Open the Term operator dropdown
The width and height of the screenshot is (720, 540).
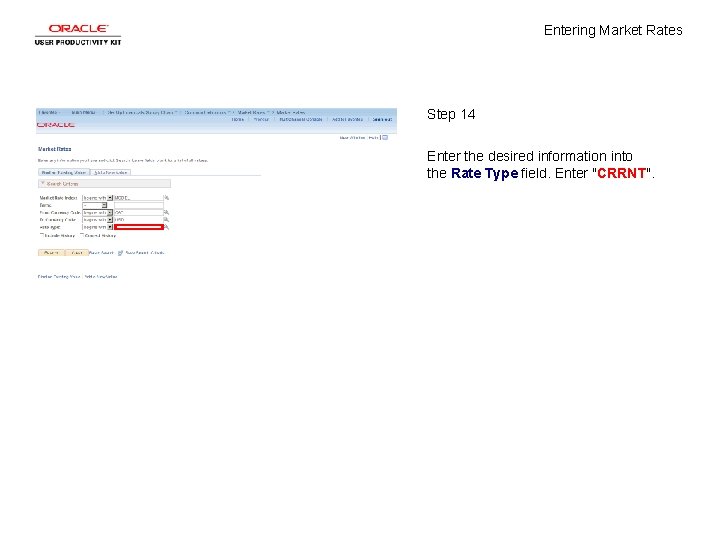pyautogui.click(x=104, y=205)
